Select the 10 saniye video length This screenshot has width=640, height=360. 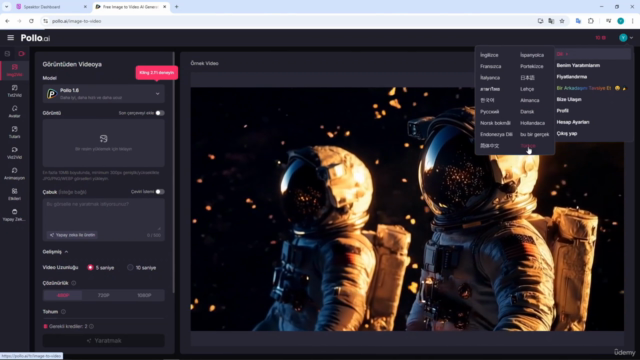142,268
